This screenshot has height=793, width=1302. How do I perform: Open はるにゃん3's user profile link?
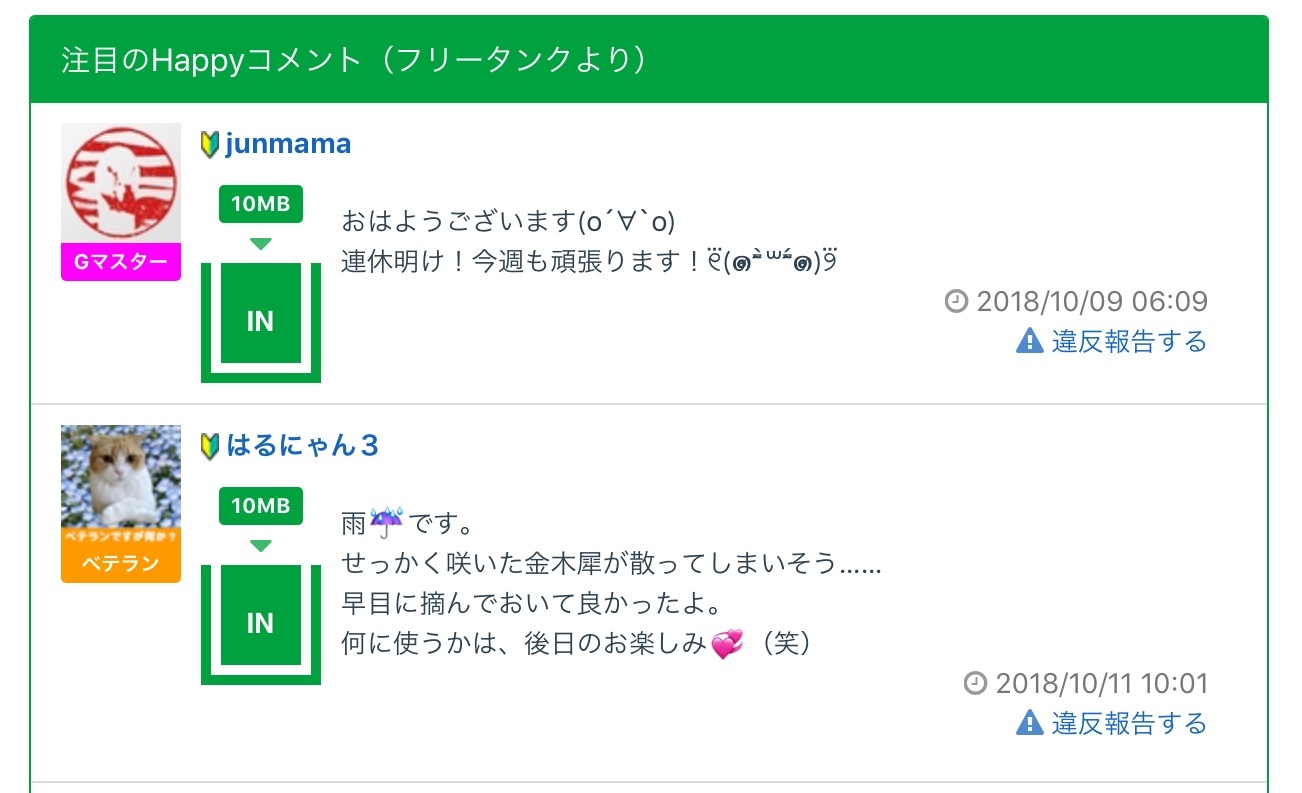click(x=302, y=446)
